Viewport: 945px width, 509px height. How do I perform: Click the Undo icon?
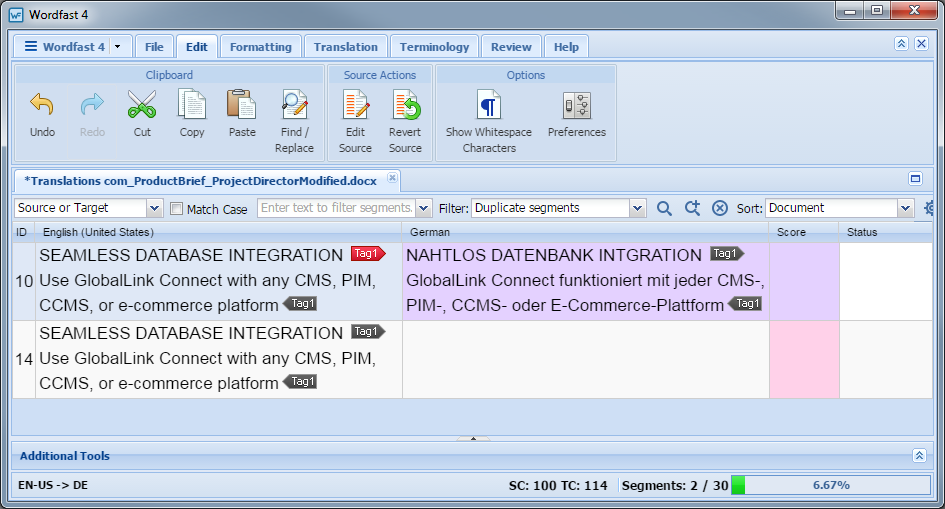pos(42,105)
